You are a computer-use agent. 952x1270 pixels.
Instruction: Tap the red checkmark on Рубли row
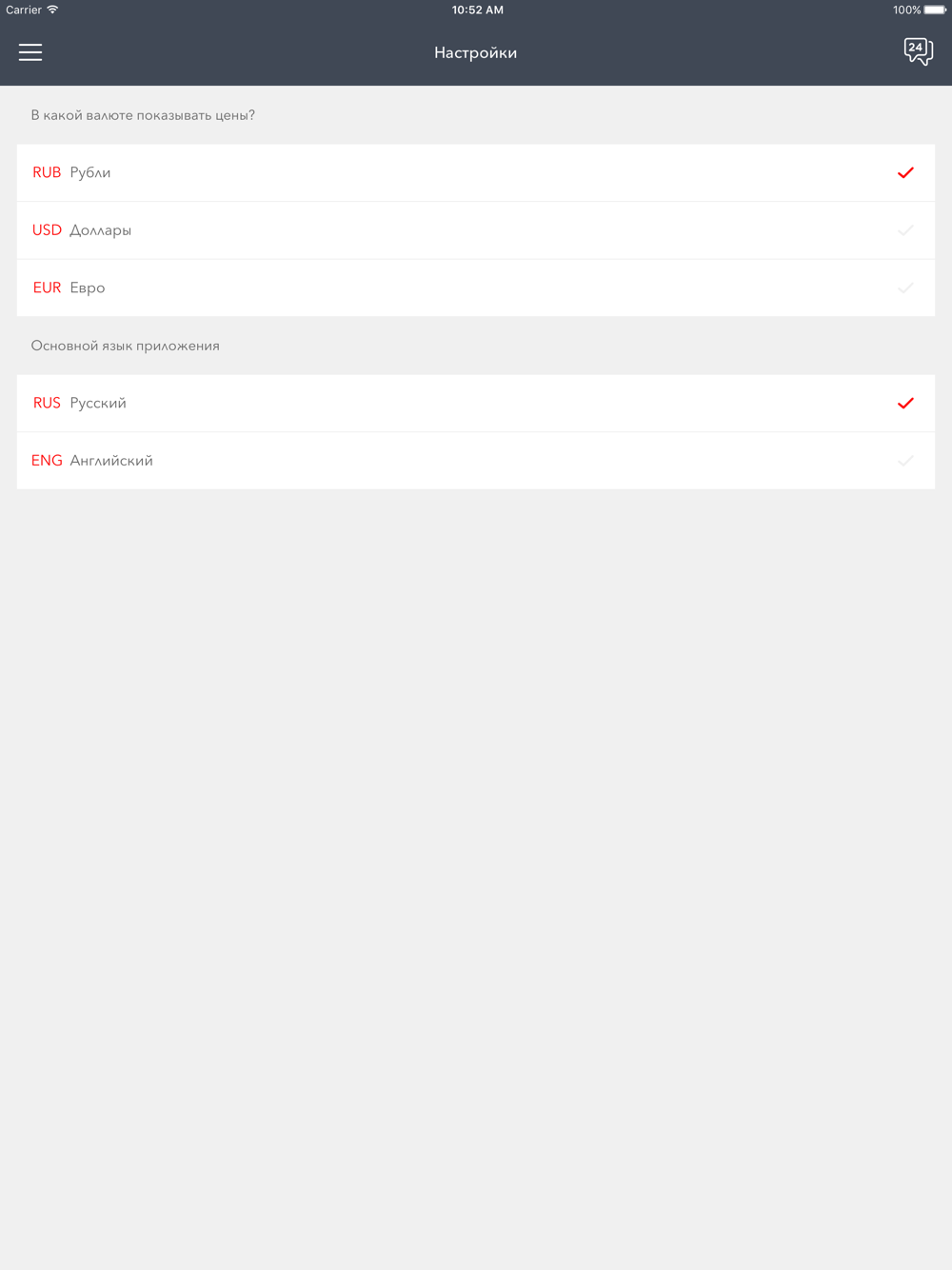[x=905, y=172]
